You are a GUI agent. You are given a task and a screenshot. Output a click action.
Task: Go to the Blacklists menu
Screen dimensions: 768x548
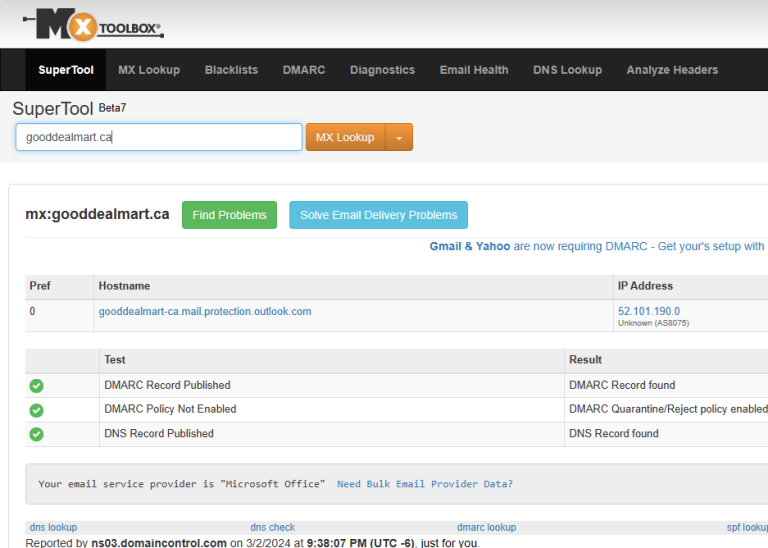point(231,70)
